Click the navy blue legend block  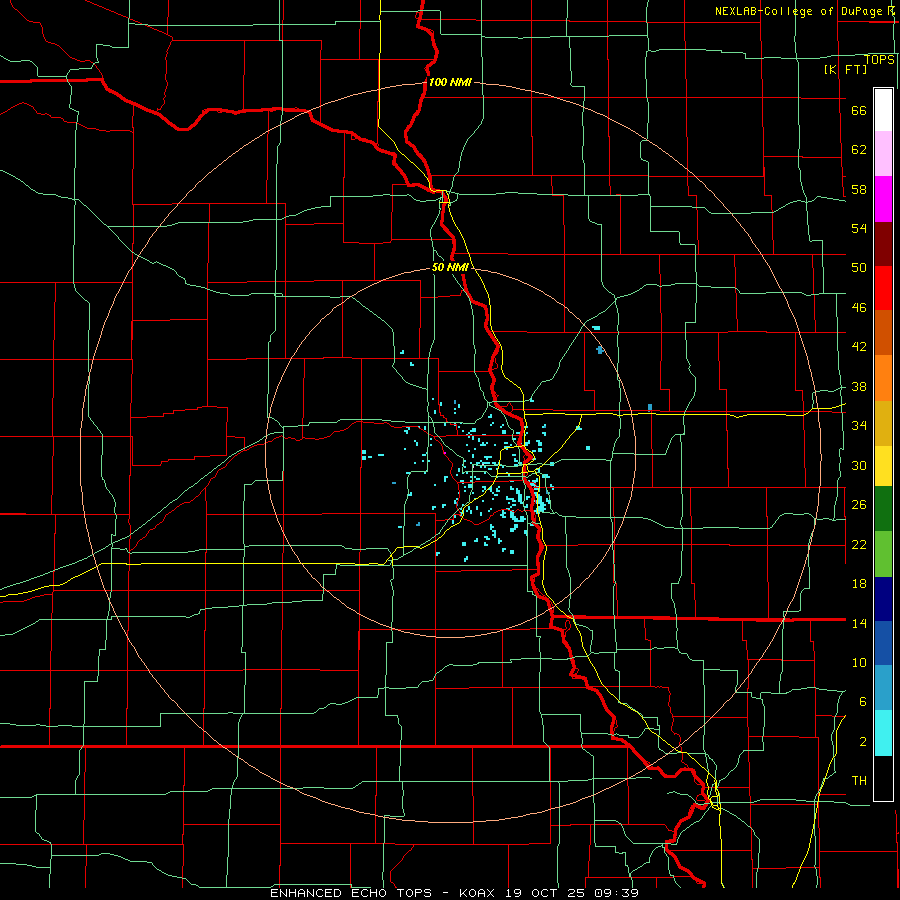pyautogui.click(x=883, y=599)
